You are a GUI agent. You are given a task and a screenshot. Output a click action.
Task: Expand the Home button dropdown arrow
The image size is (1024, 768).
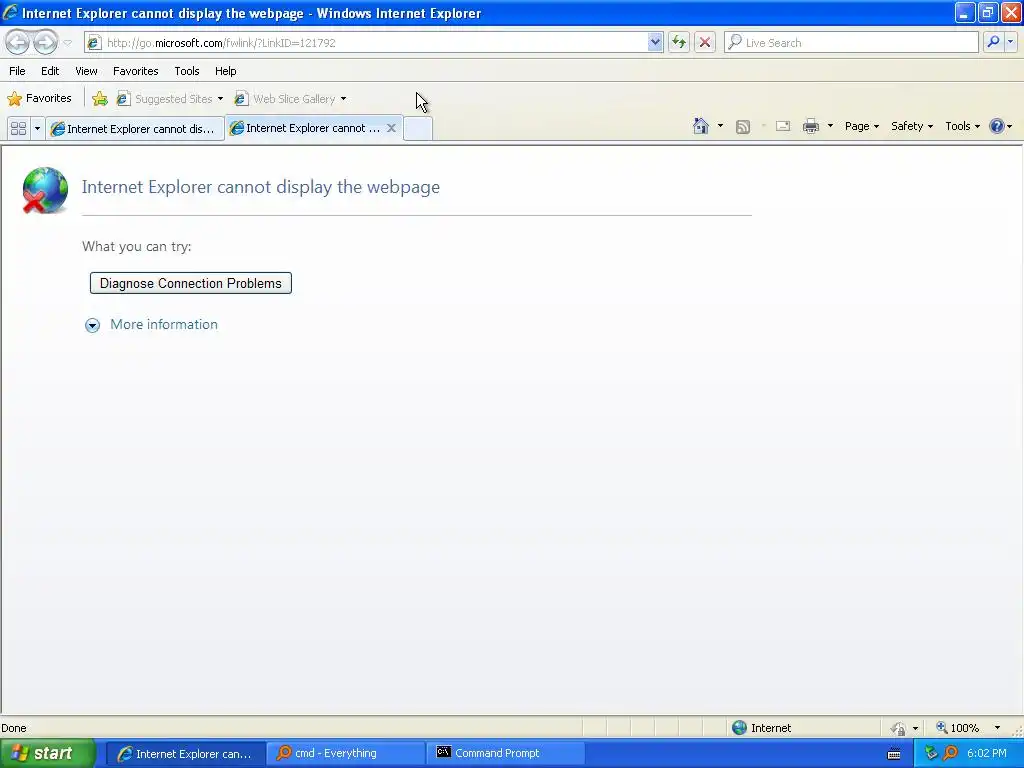(x=720, y=126)
